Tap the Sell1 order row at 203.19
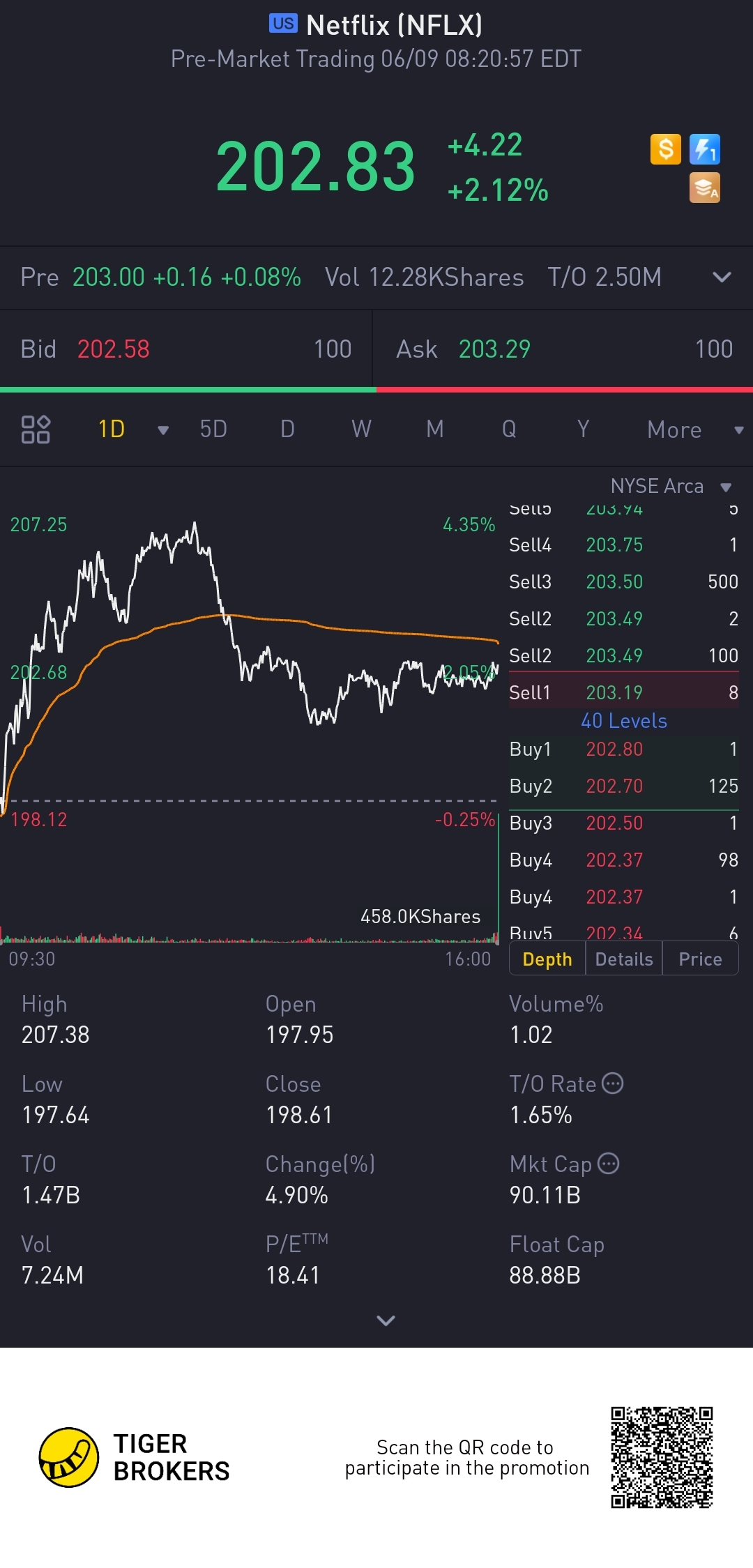Viewport: 753px width, 1568px height. coord(623,692)
